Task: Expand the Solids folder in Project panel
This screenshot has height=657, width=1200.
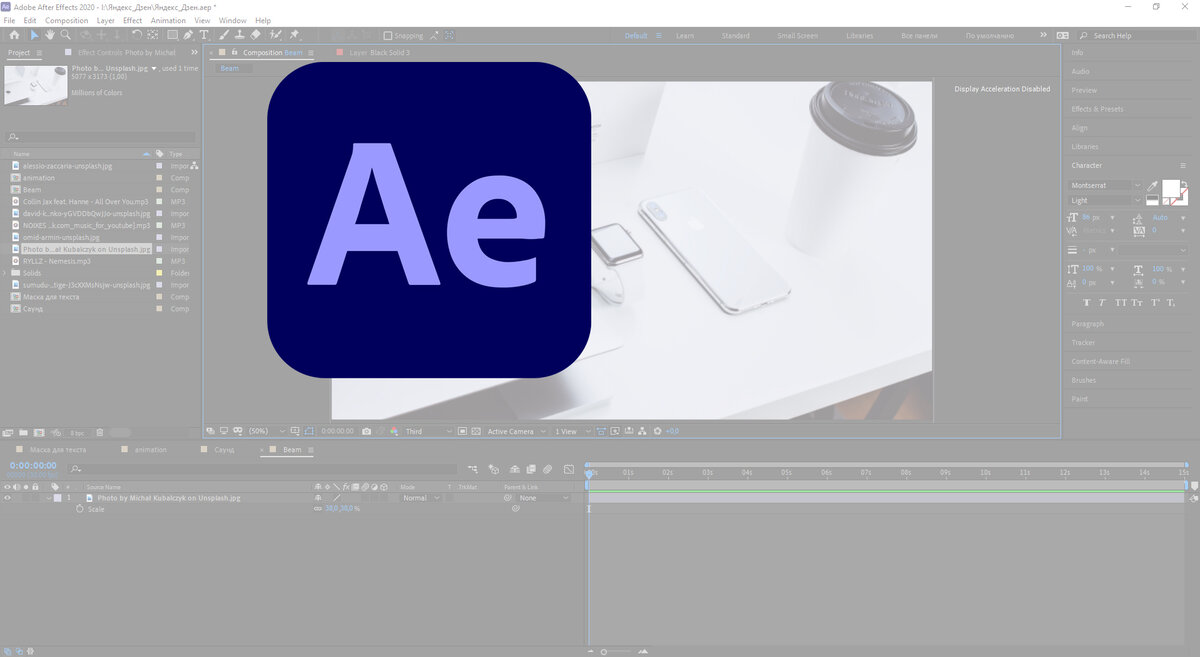Action: tap(5, 273)
